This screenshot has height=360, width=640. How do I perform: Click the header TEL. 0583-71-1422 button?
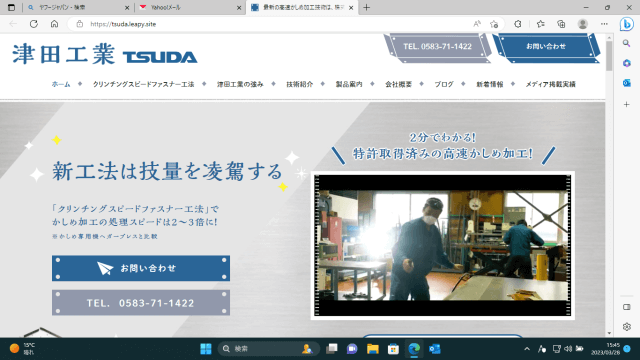tap(437, 47)
